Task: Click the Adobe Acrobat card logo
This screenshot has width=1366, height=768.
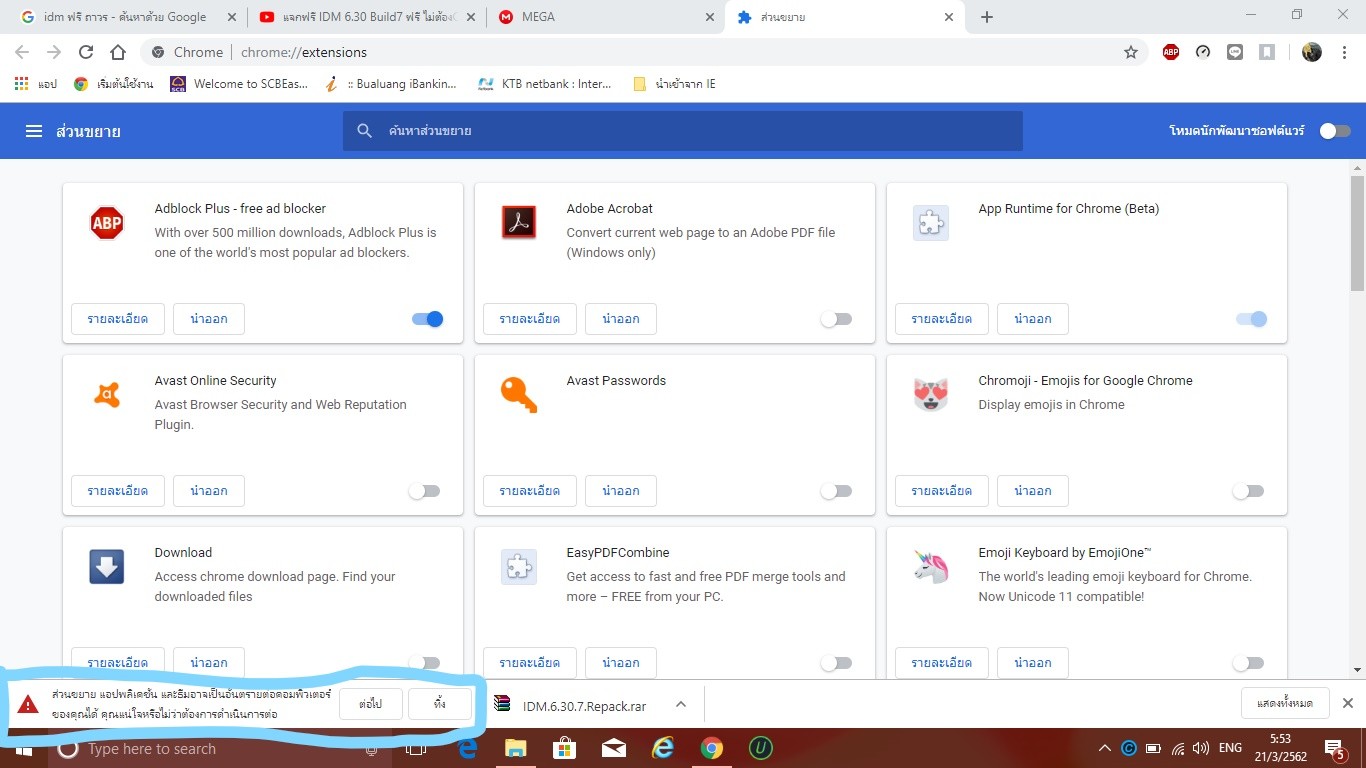Action: [x=519, y=223]
